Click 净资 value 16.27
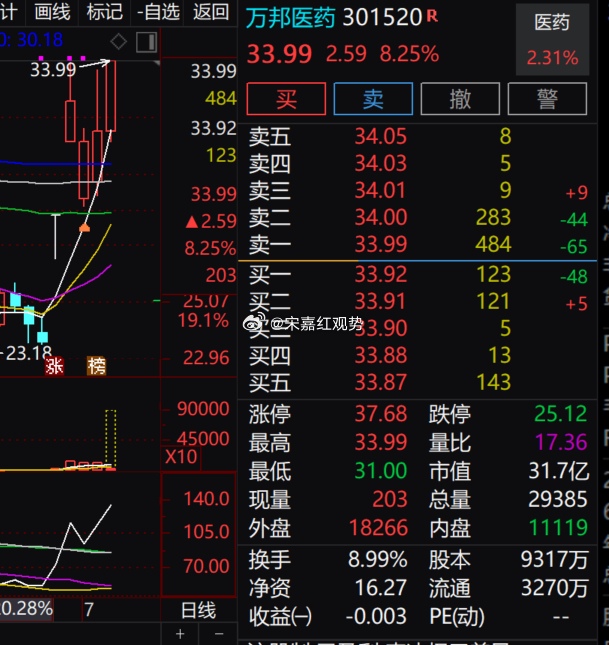 coord(381,588)
